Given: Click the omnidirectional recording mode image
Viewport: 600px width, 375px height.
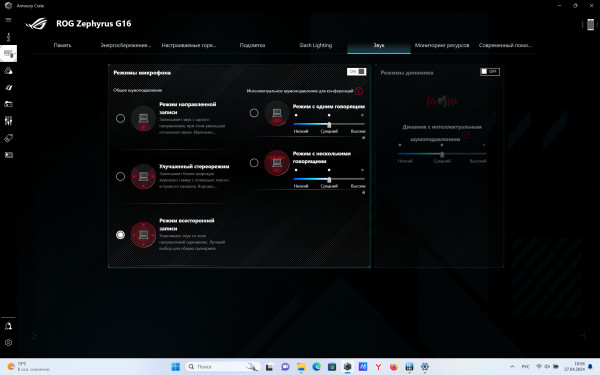Looking at the screenshot, I should (143, 235).
